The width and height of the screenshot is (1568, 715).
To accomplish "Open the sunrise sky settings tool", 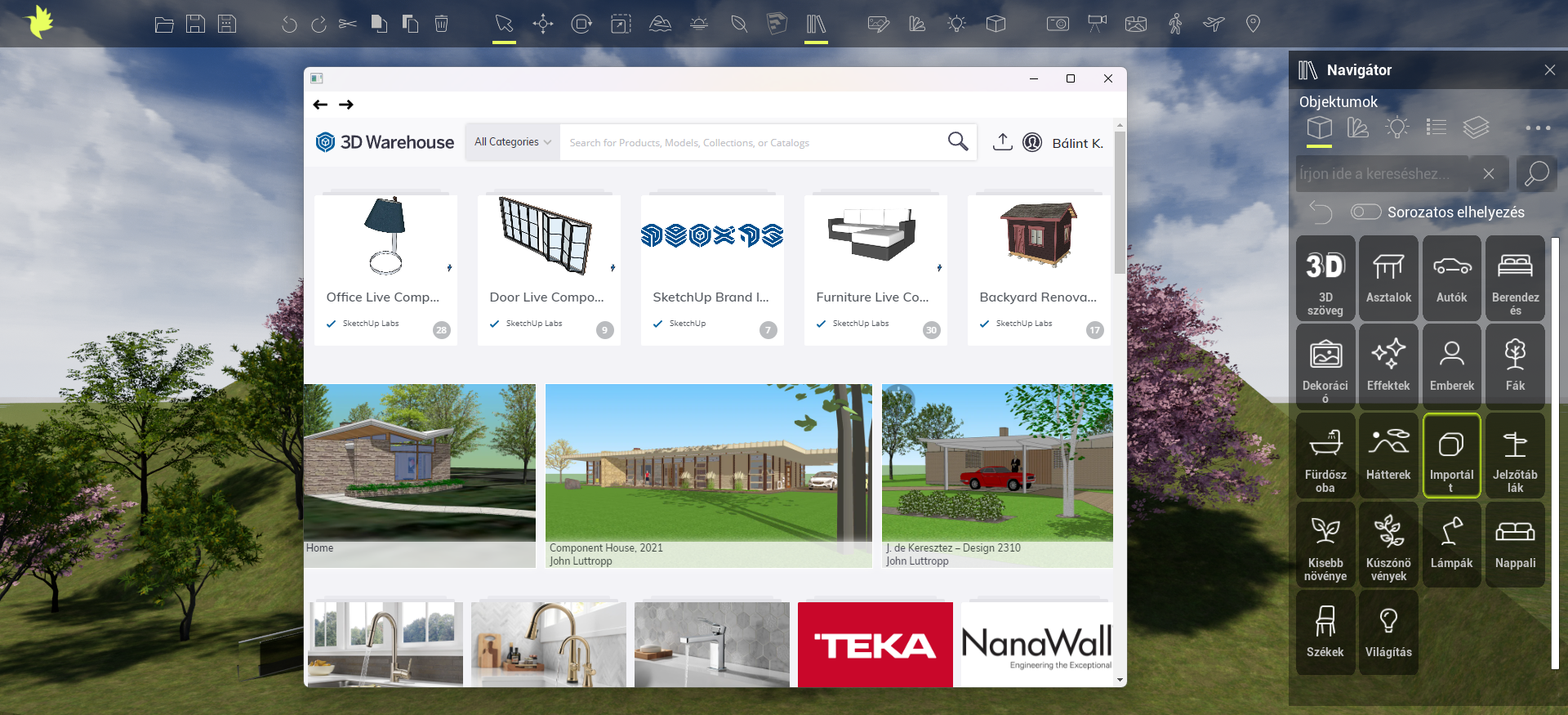I will pyautogui.click(x=699, y=25).
